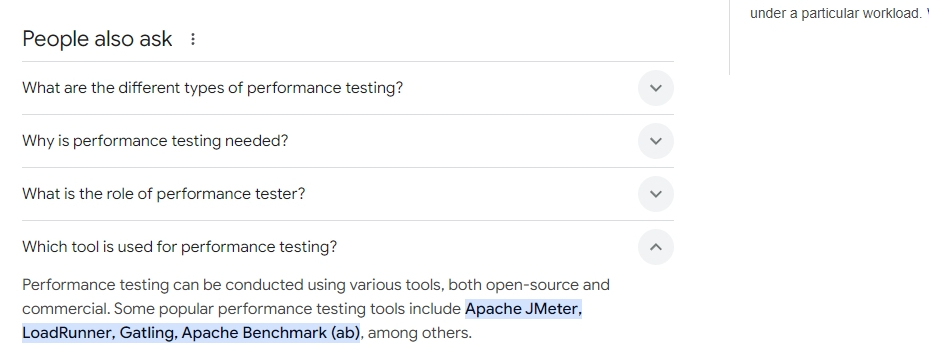The width and height of the screenshot is (929, 362).
Task: Collapse the Which tool is used answer chevron
Action: (x=656, y=247)
